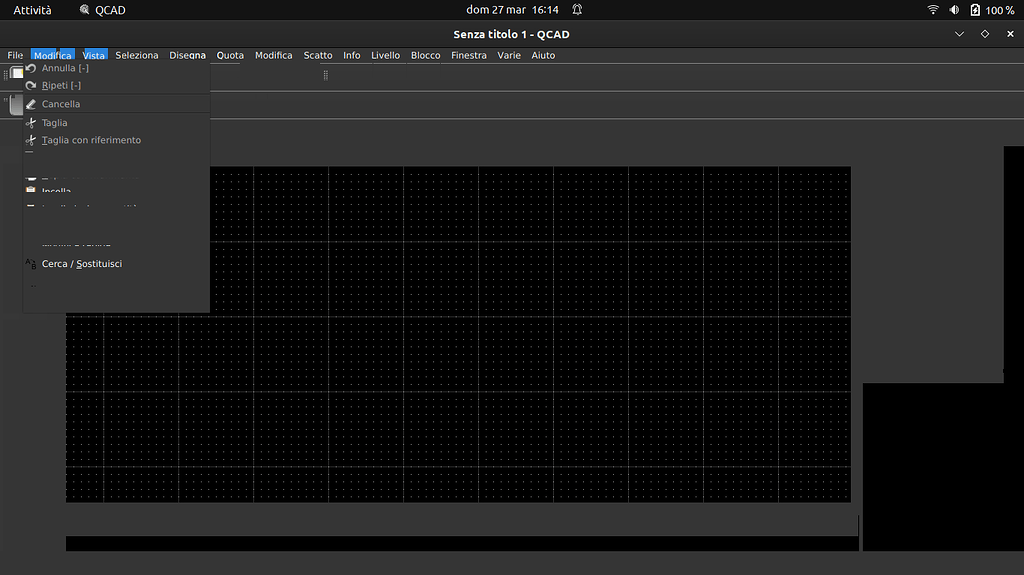1024x575 pixels.
Task: Open the Disegna menu
Action: 187,56
